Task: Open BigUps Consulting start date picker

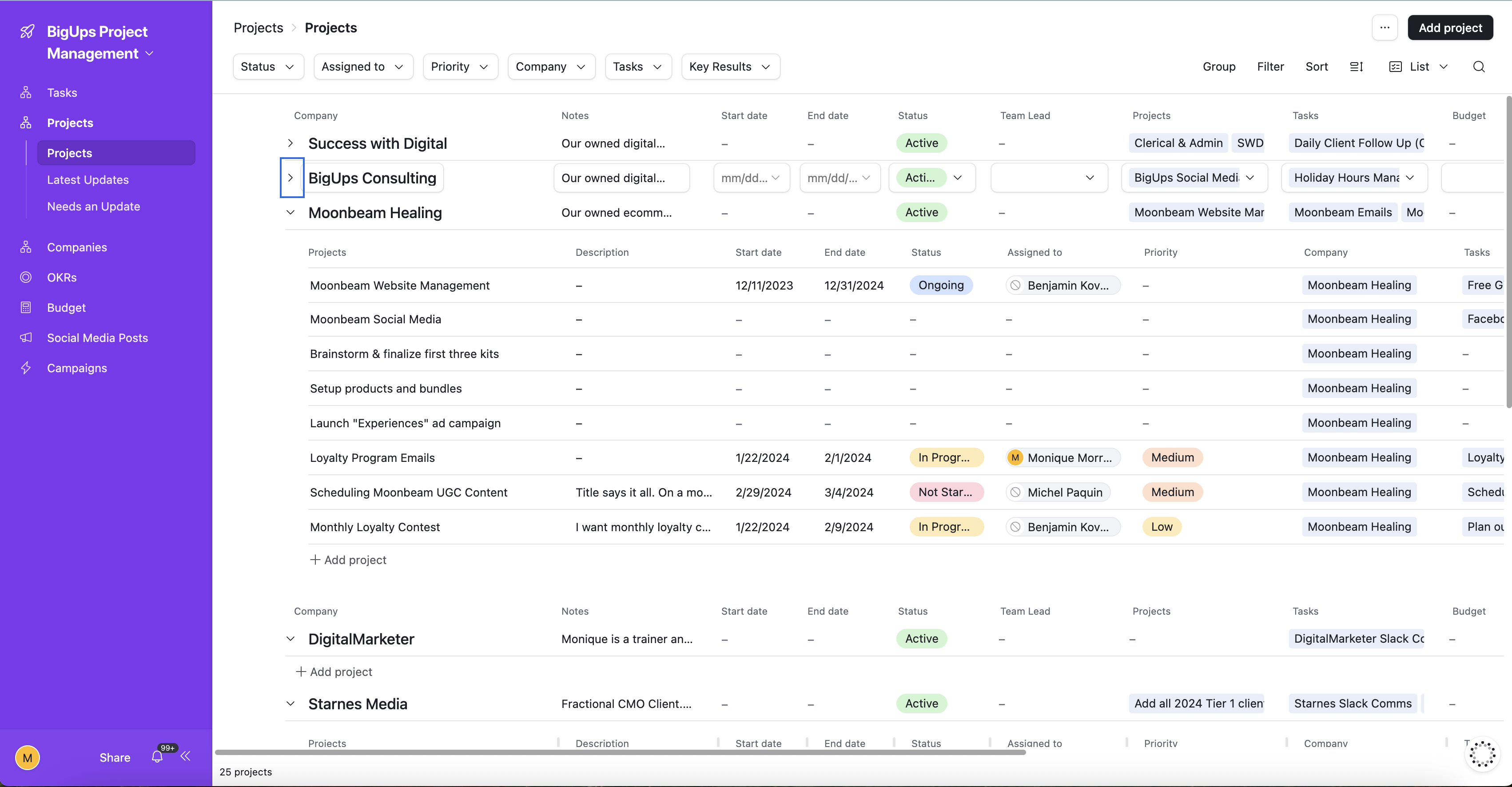Action: [751, 178]
